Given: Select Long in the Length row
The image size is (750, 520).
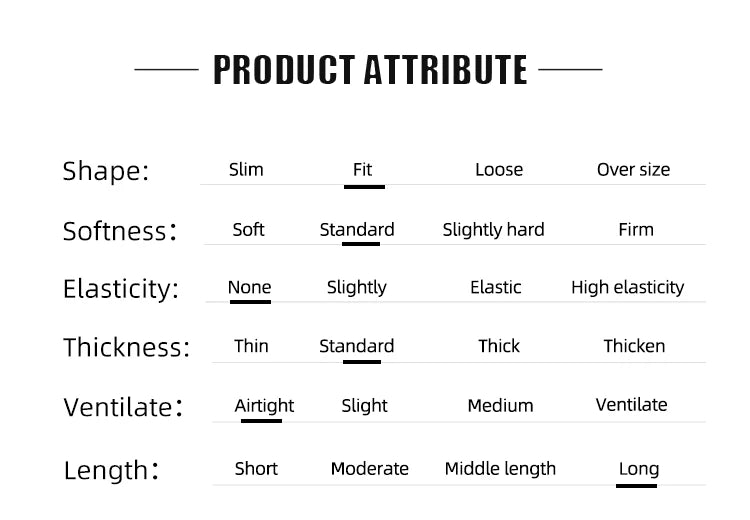Looking at the screenshot, I should (x=638, y=469).
